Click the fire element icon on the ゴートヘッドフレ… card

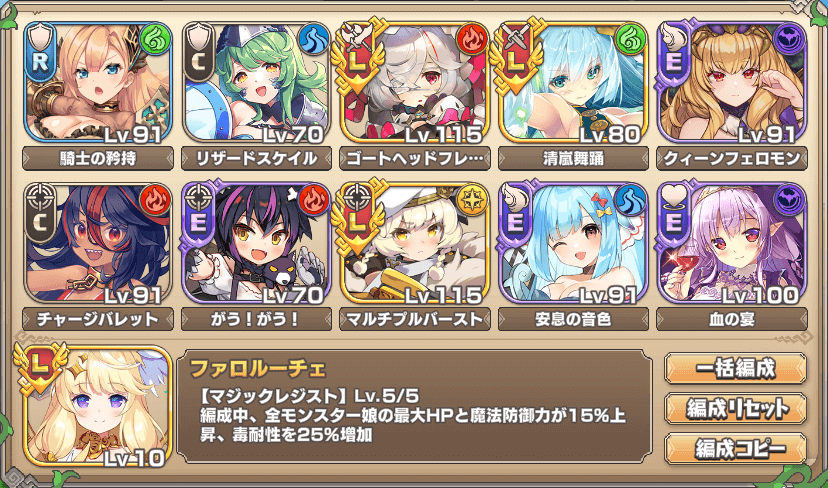pos(472,40)
